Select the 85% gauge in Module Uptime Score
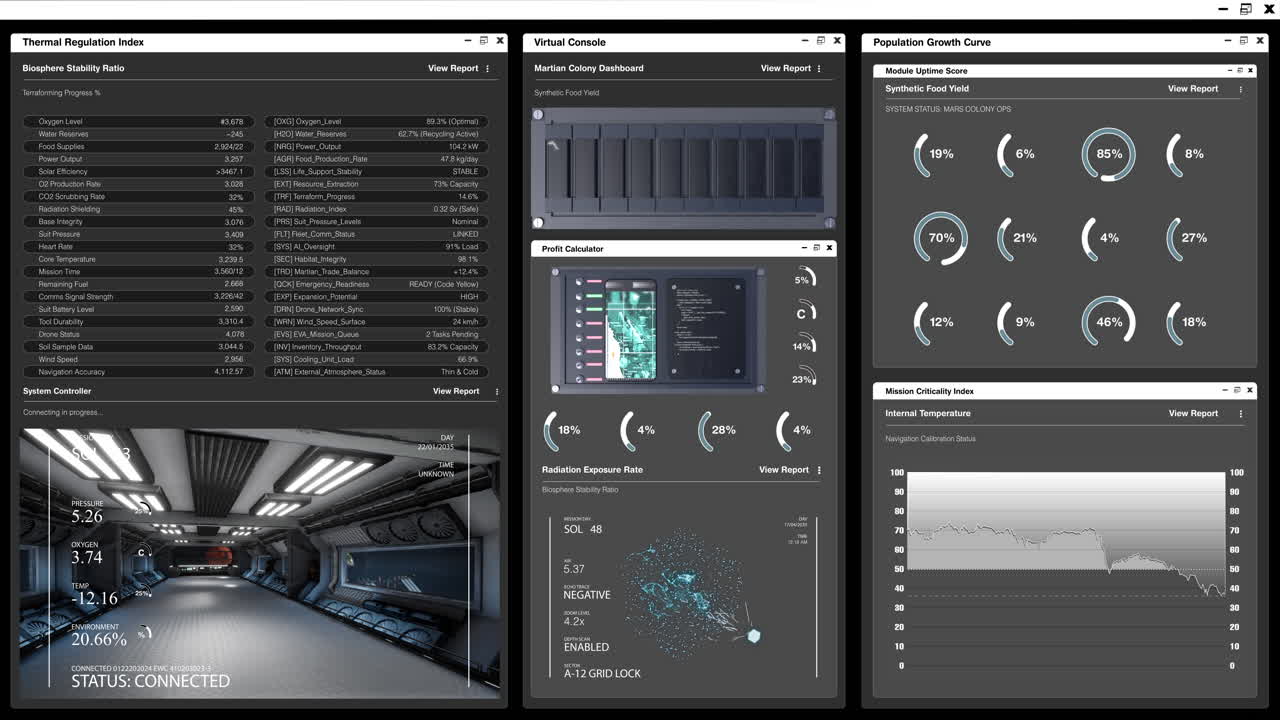 [x=1108, y=154]
